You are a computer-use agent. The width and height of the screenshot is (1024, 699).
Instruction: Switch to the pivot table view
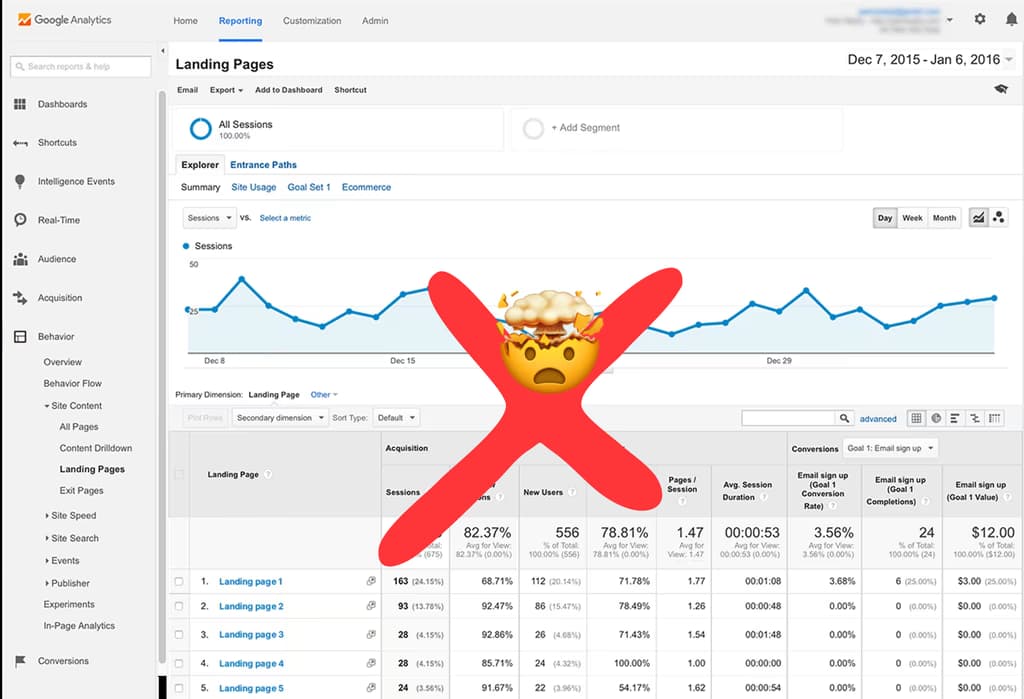(993, 418)
